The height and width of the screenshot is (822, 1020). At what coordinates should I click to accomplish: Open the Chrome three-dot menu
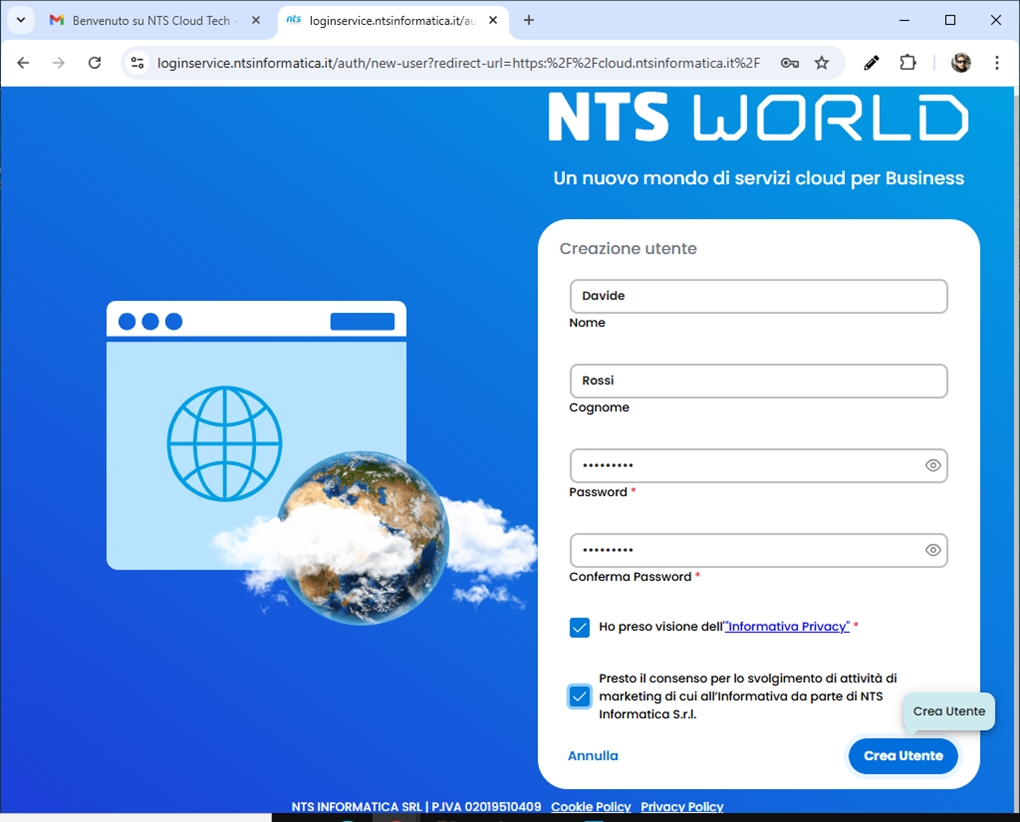tap(997, 63)
